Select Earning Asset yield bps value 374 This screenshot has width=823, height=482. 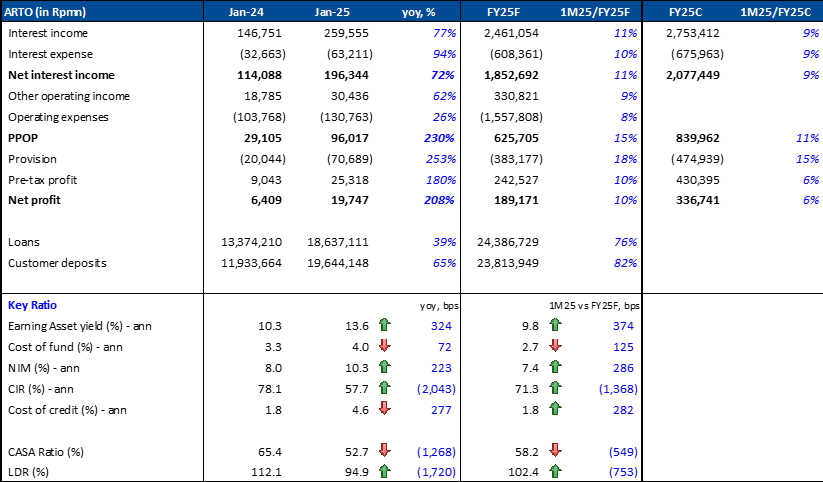click(x=623, y=326)
